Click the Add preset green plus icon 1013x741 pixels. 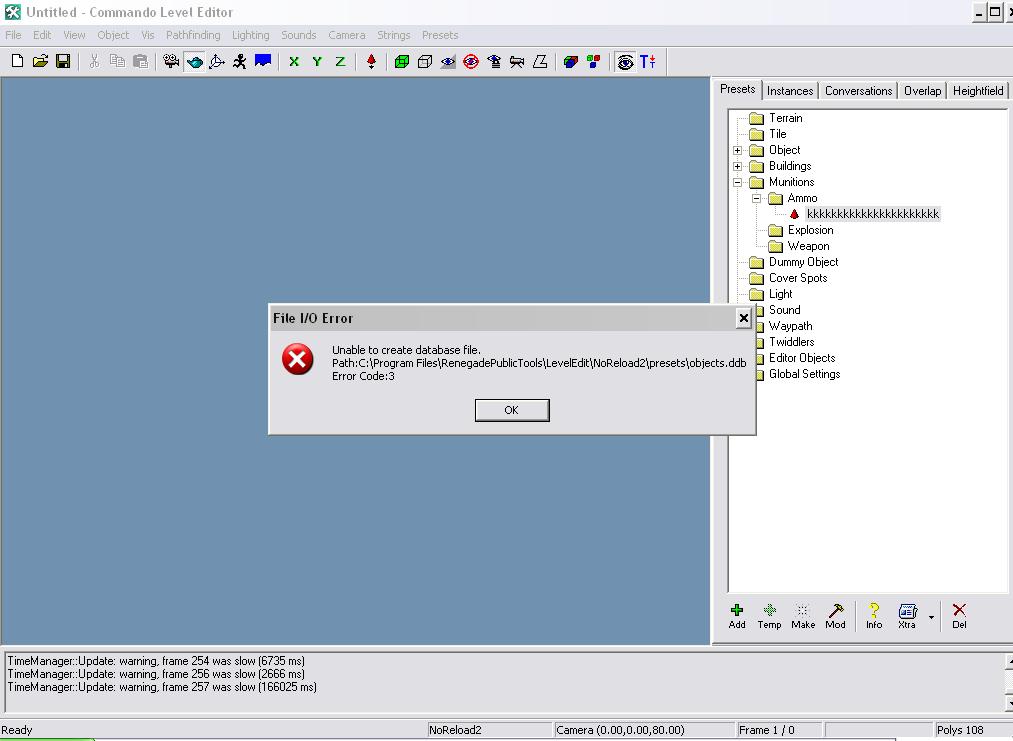coord(737,616)
